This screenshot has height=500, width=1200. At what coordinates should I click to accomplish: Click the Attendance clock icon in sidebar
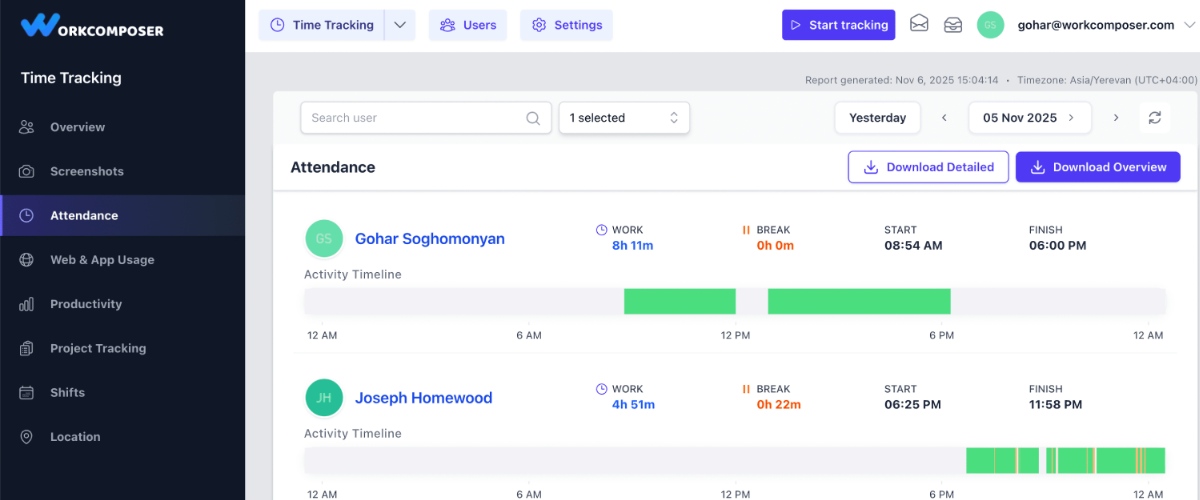coord(27,215)
